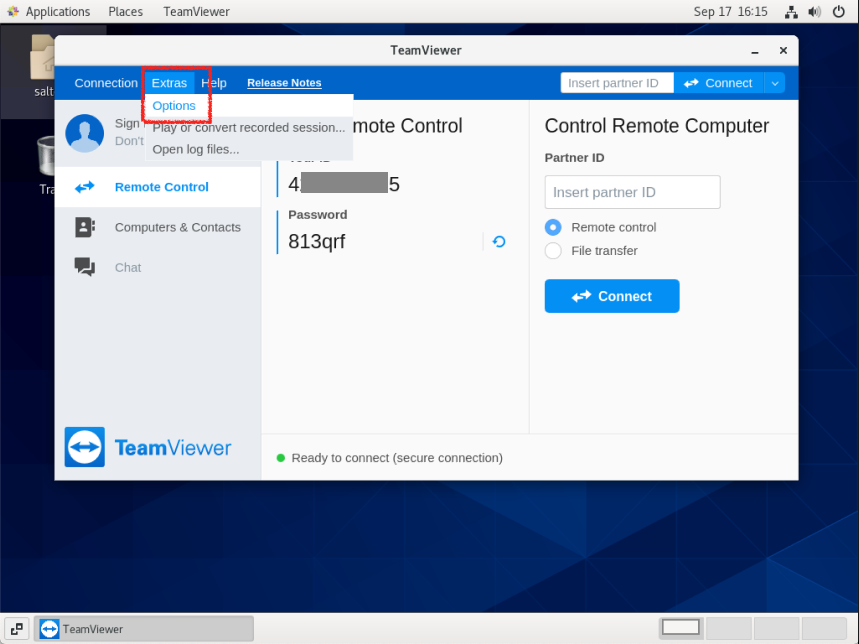Click the user profile avatar icon

[84, 133]
